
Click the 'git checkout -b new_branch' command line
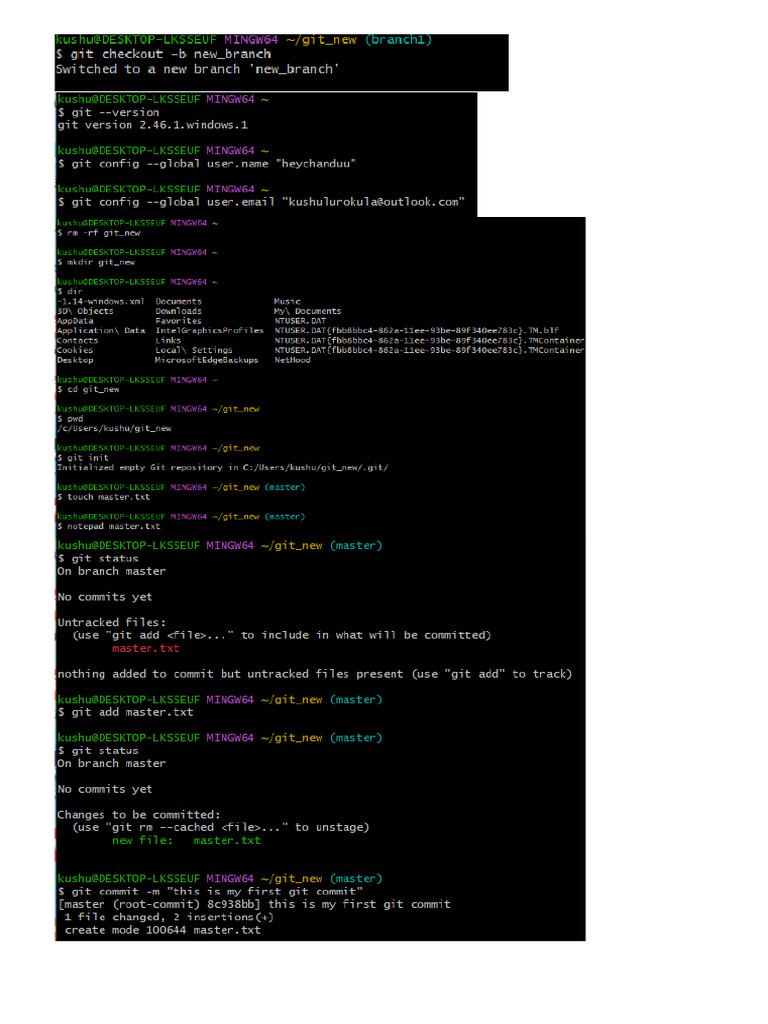tap(163, 54)
